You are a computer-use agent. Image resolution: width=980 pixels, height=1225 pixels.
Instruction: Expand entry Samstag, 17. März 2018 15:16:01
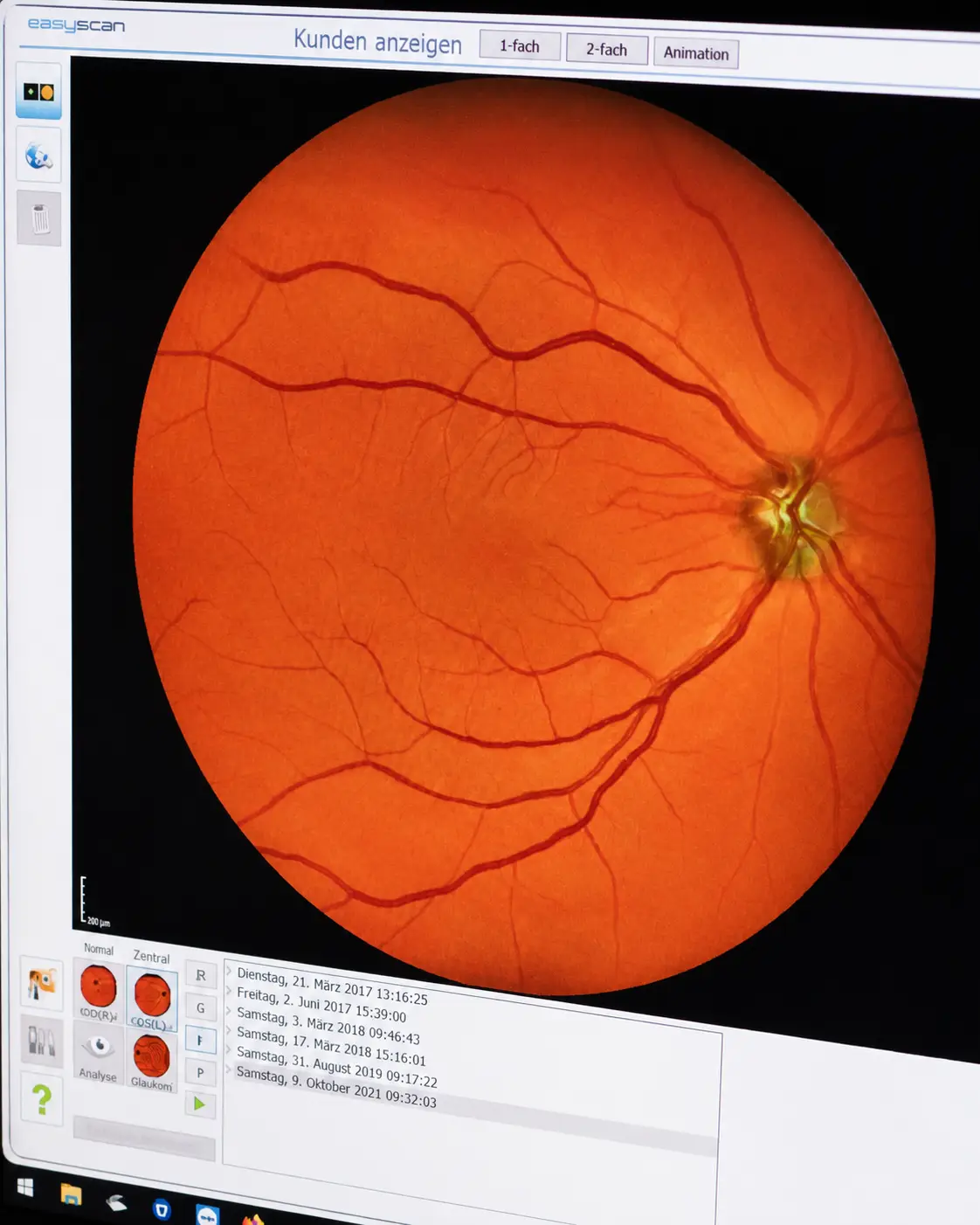point(229,1031)
